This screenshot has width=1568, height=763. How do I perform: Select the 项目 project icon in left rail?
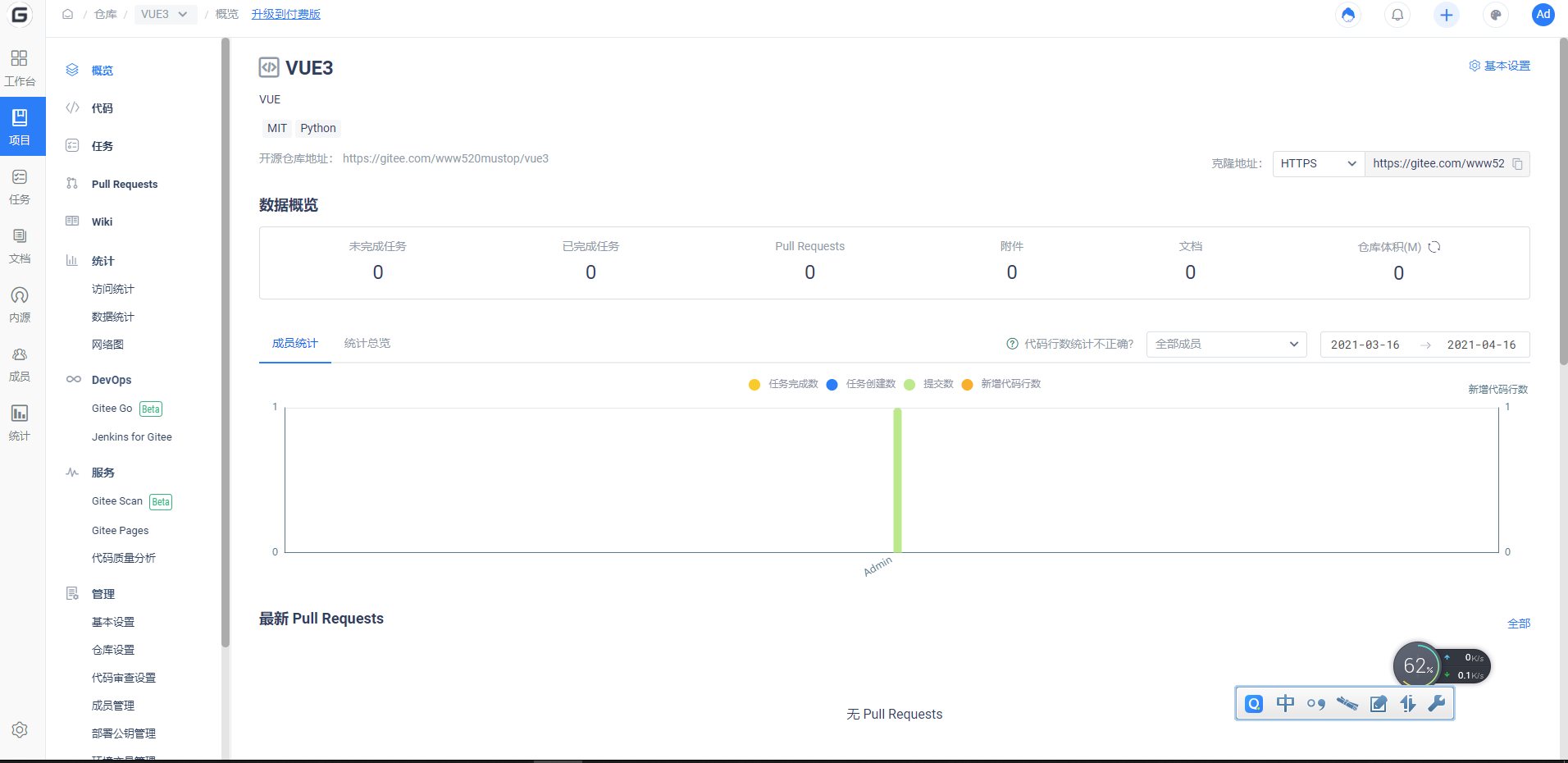click(20, 127)
